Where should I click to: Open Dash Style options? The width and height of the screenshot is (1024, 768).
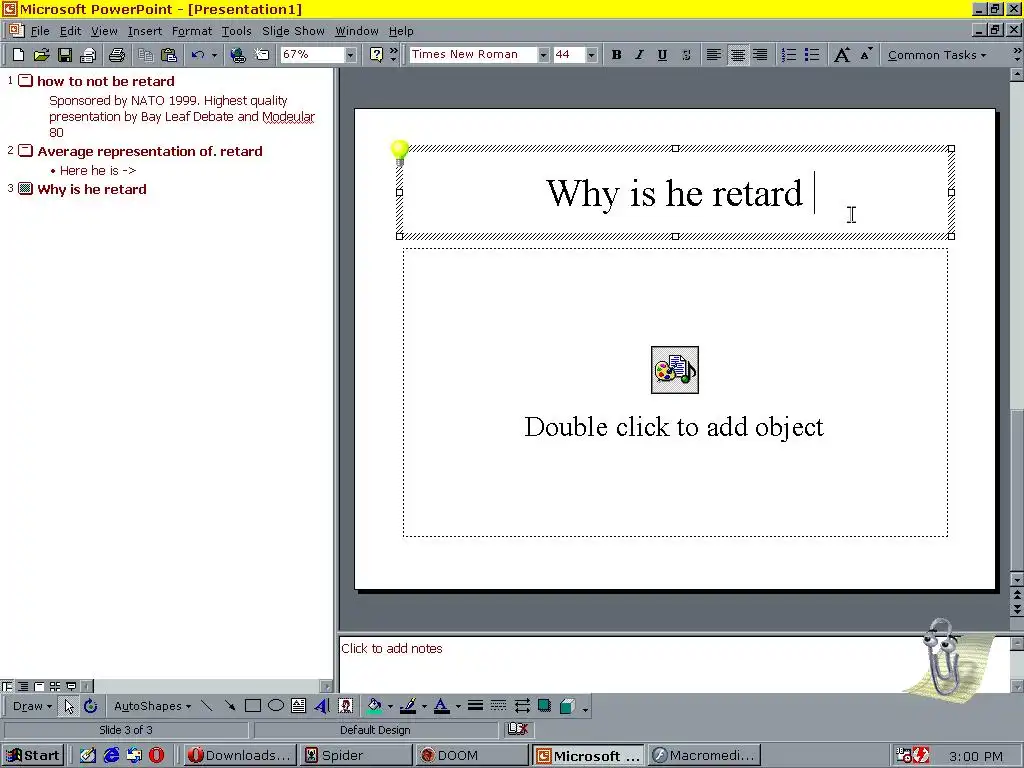[x=498, y=706]
